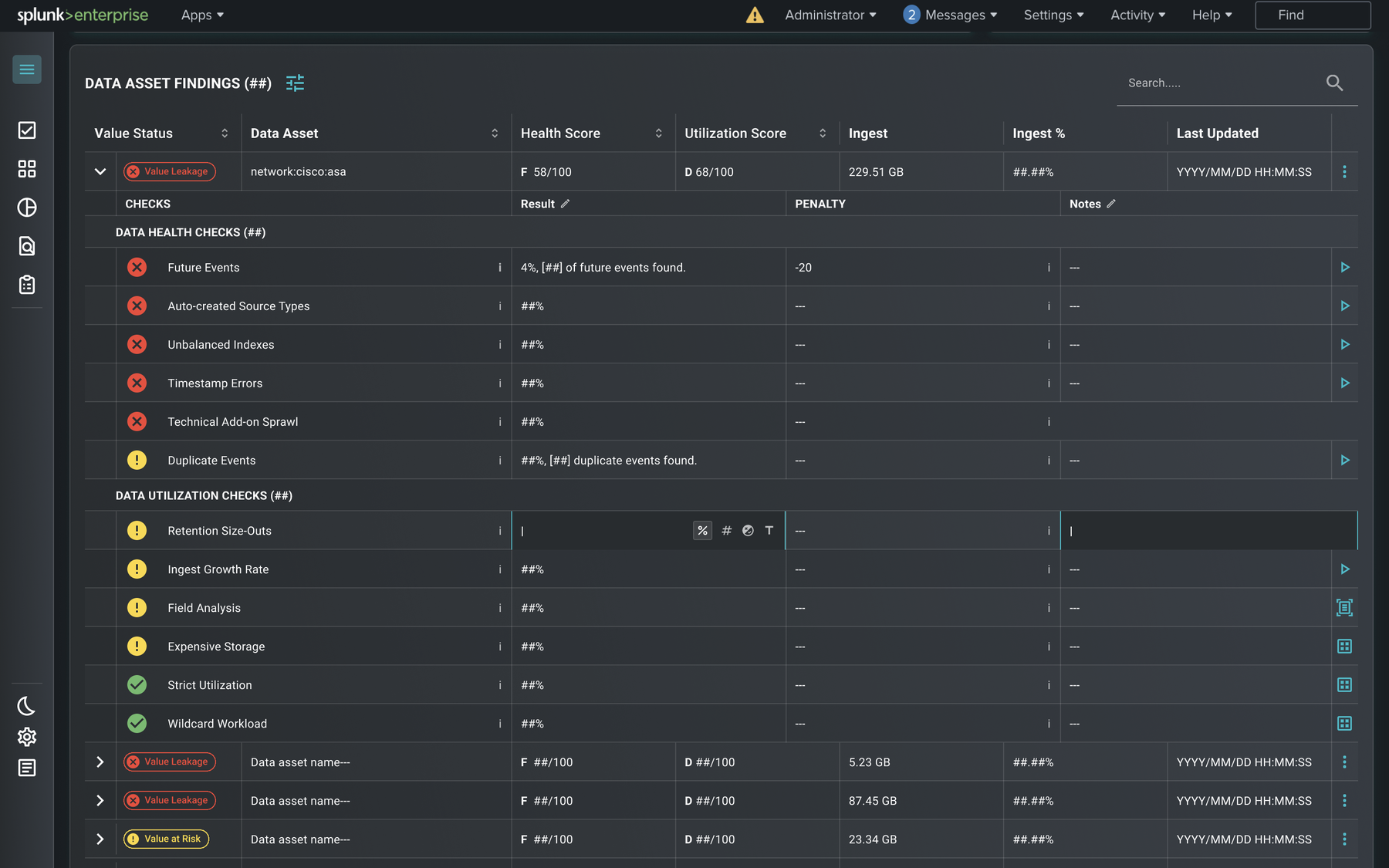
Task: Open kebab menu for network:cisco:asa row
Action: (x=1344, y=172)
